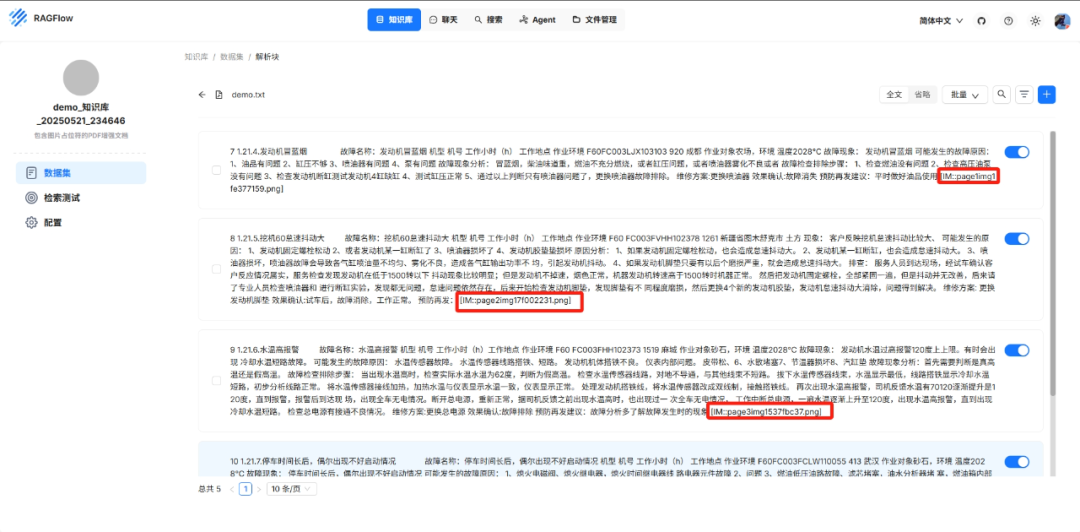Go to next page arrow in pagination
Viewport: 1080px width, 532px height.
click(259, 489)
